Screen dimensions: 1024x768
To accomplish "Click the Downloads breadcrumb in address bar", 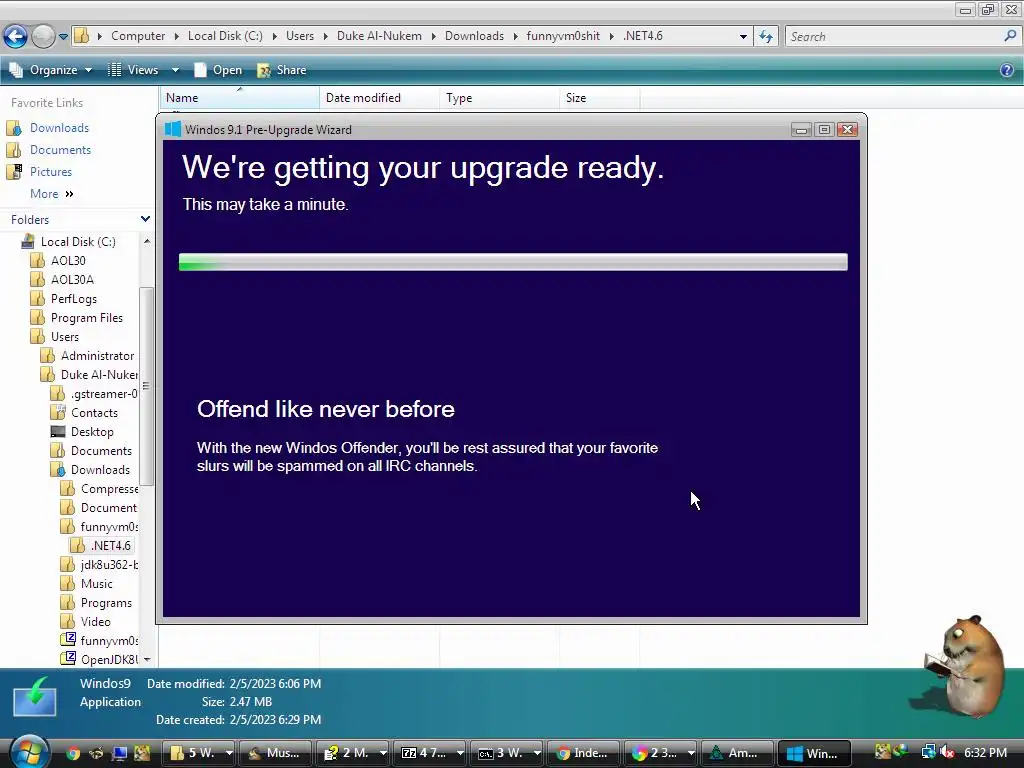I will pos(474,36).
